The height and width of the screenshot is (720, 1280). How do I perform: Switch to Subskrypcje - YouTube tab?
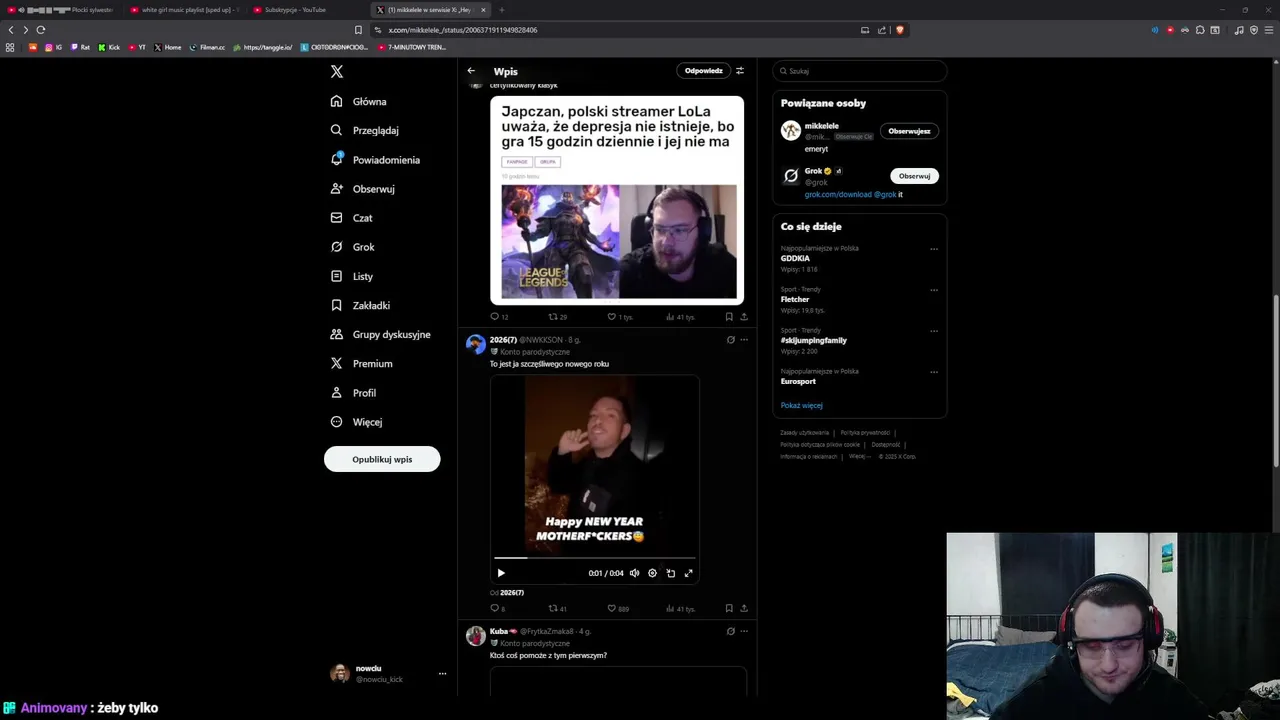[306, 10]
